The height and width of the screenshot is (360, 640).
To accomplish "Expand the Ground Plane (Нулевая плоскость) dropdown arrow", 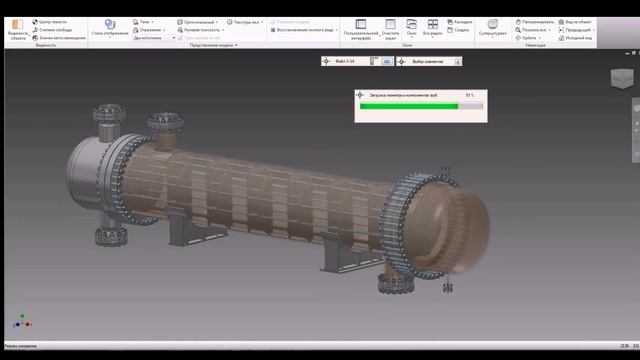I will click(x=223, y=30).
